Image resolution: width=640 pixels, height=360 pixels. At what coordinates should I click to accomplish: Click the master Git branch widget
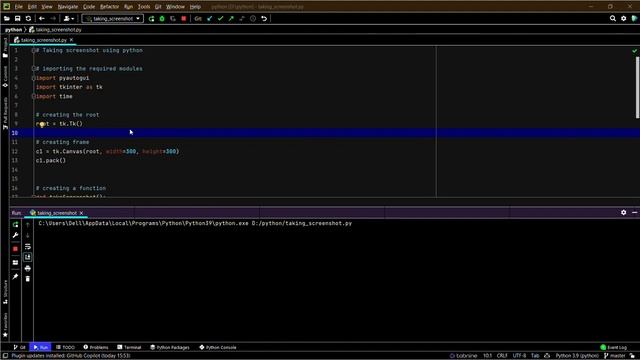coord(615,356)
